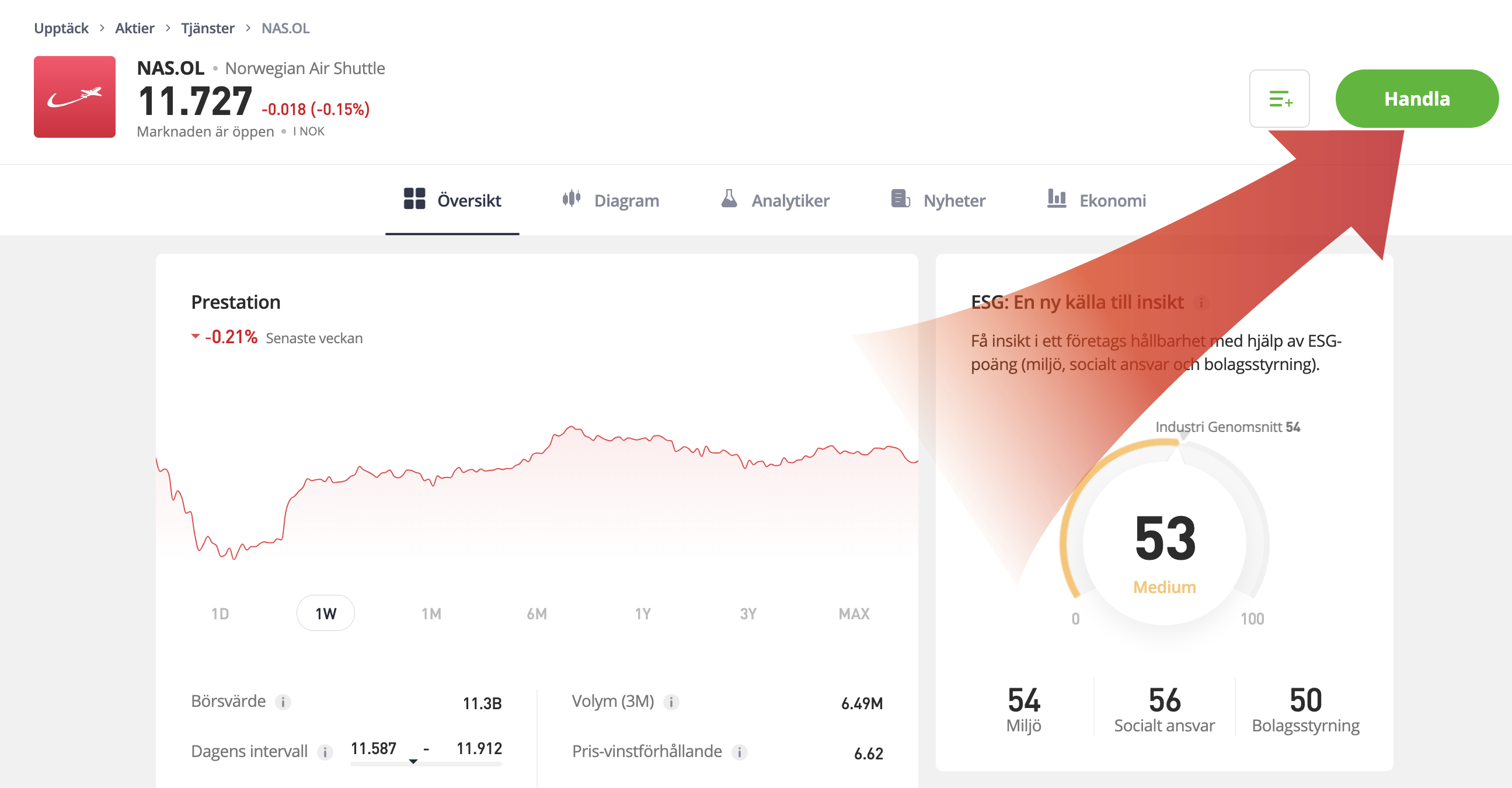Viewport: 1512px width, 788px height.
Task: Click info icon beside Pris-vinstförhållande
Action: tap(739, 752)
